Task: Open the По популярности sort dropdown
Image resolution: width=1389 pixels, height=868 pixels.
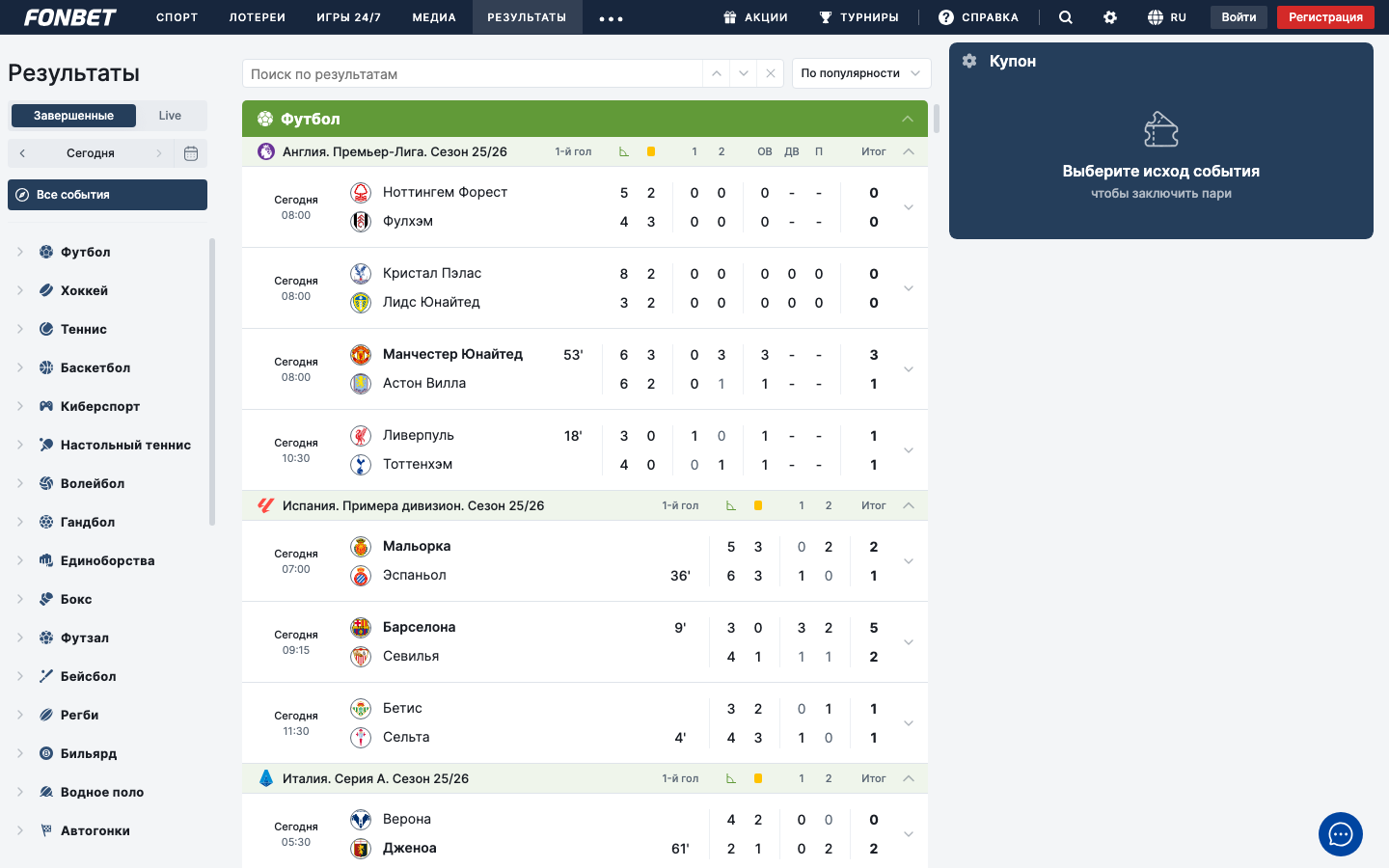Action: tap(861, 73)
